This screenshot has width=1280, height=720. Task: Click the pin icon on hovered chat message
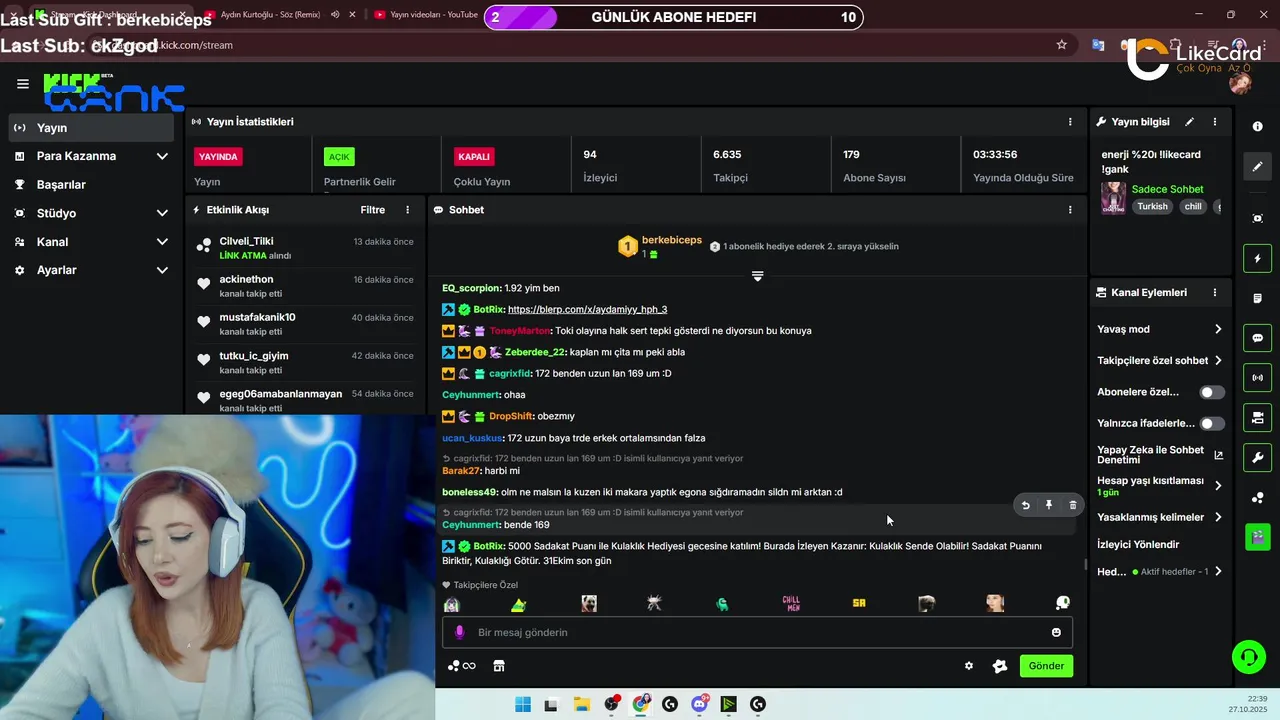[1049, 505]
